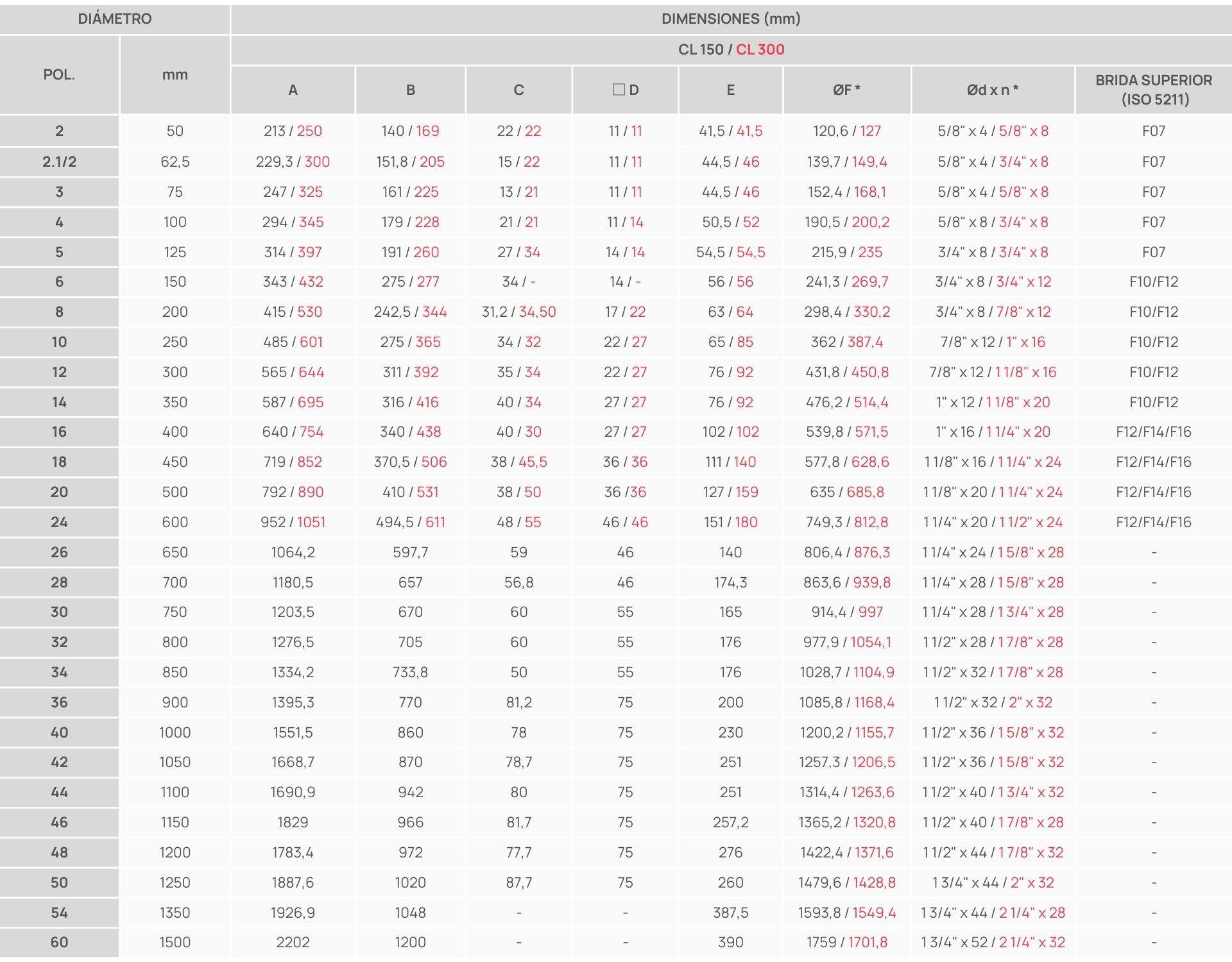Viewport: 1232px width, 962px height.
Task: Select the ØF * column header
Action: pyautogui.click(x=846, y=90)
